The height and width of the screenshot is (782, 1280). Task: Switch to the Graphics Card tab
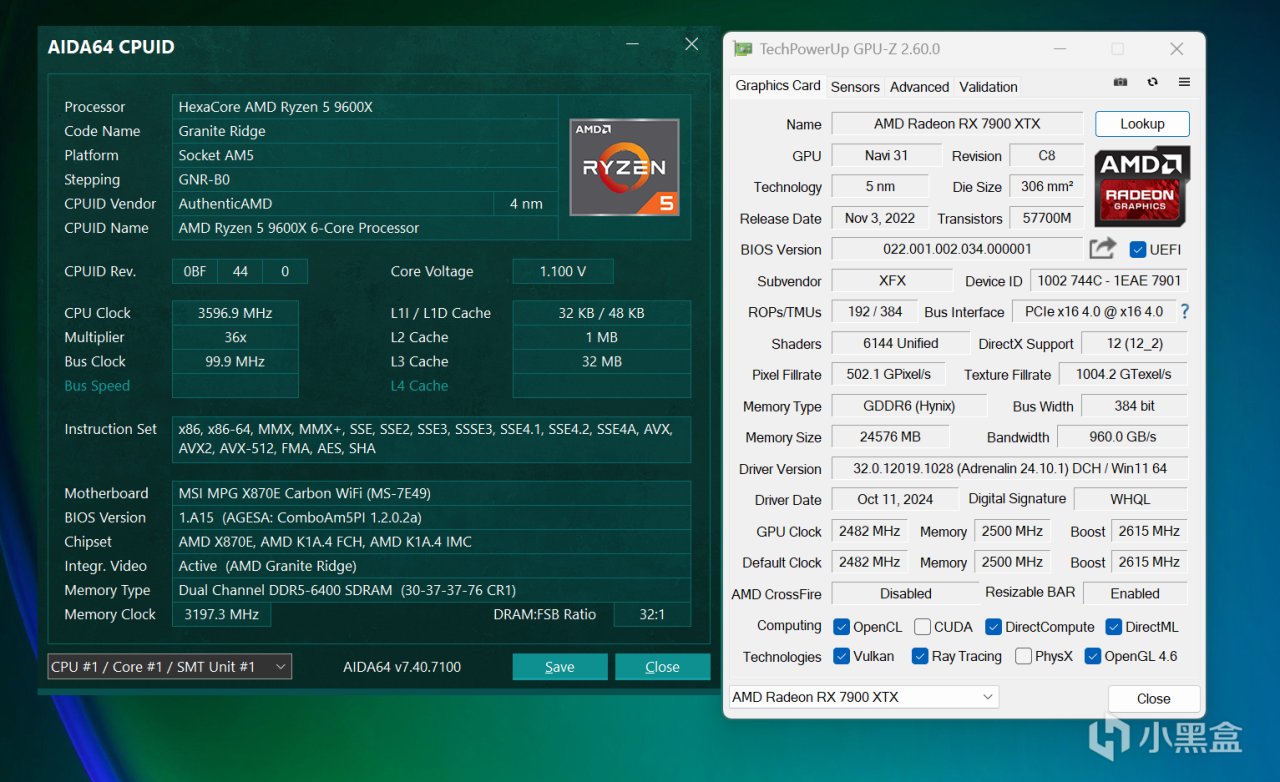pos(778,86)
